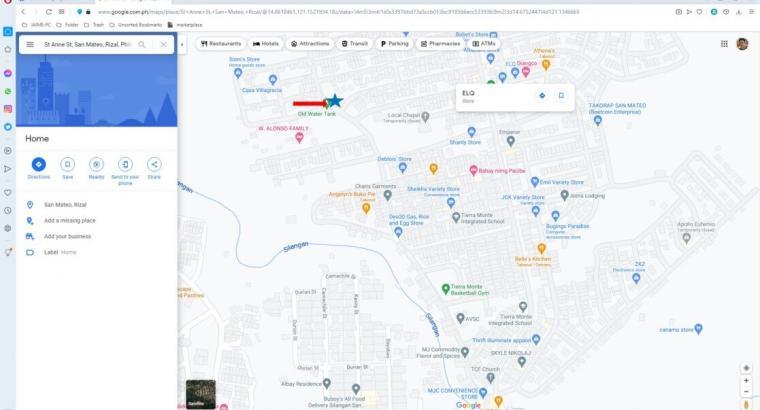Toggle the Hotels filter chip
The width and height of the screenshot is (760, 410).
tap(266, 44)
